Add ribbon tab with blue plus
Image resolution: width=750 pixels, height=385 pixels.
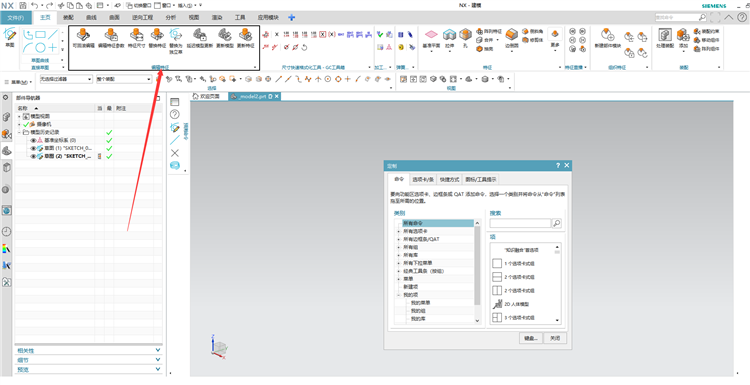point(292,18)
